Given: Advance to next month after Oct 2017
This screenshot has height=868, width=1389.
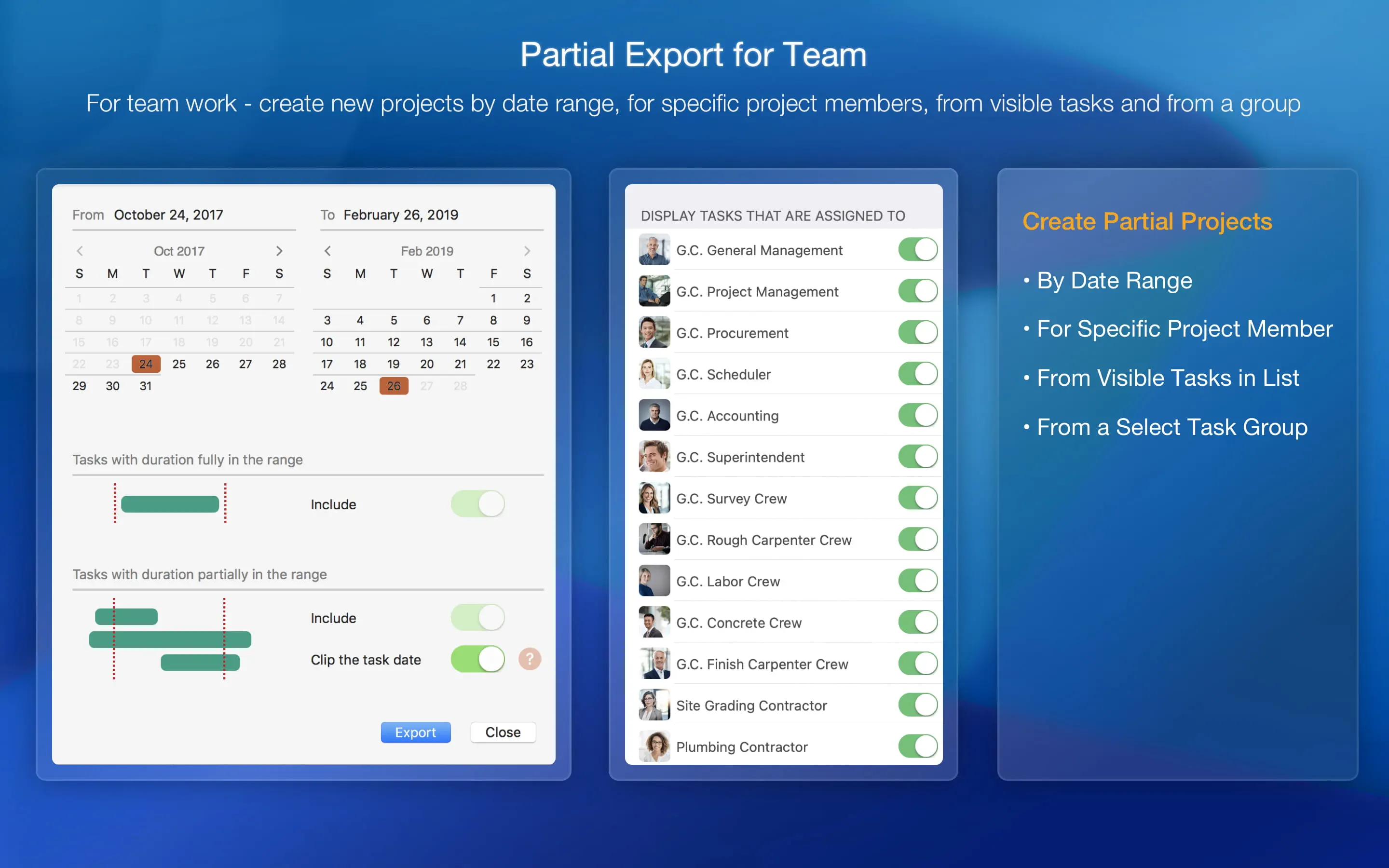Looking at the screenshot, I should tap(279, 251).
